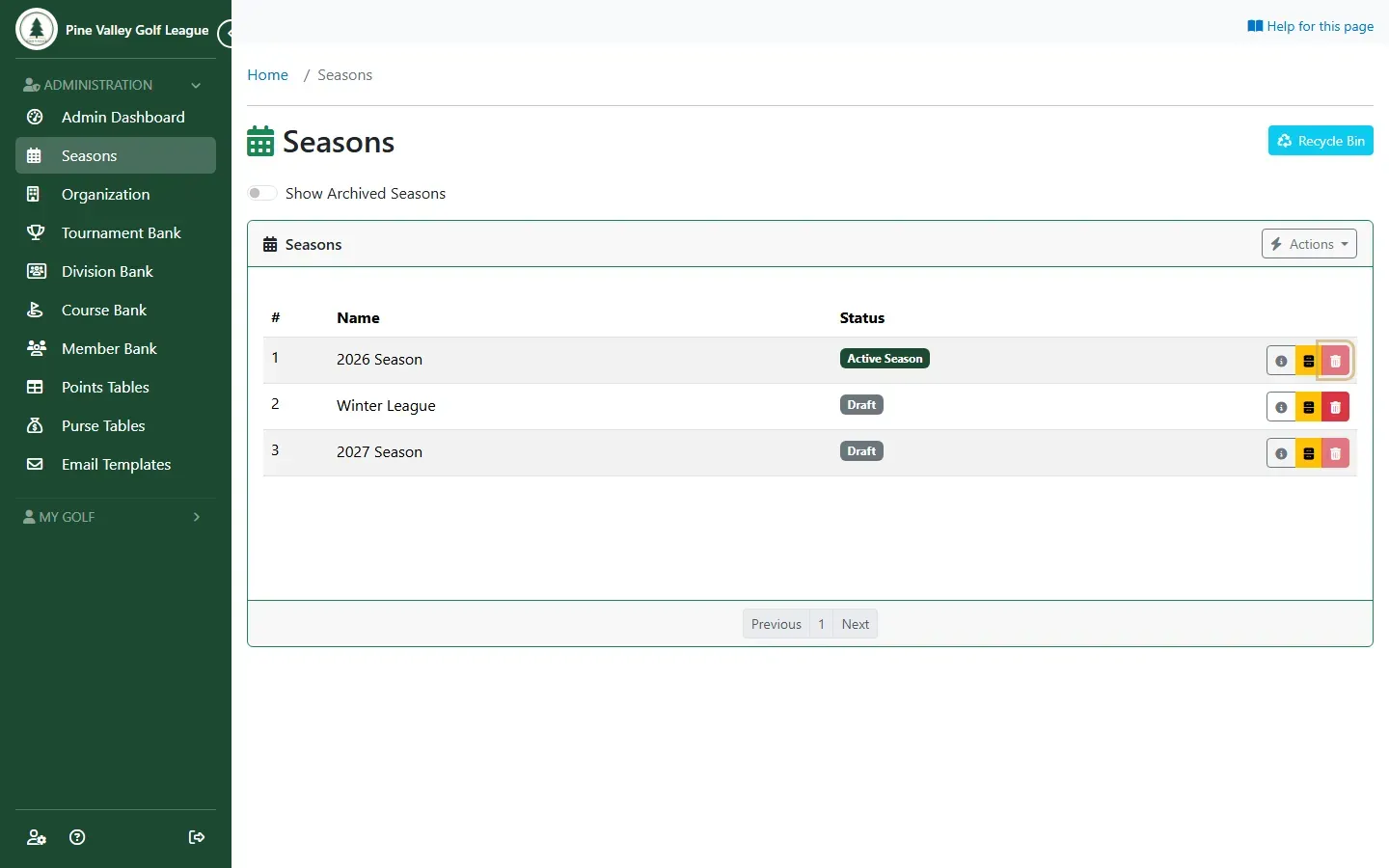Image resolution: width=1389 pixels, height=868 pixels.
Task: Archive the 2027 Season row
Action: tap(1309, 453)
